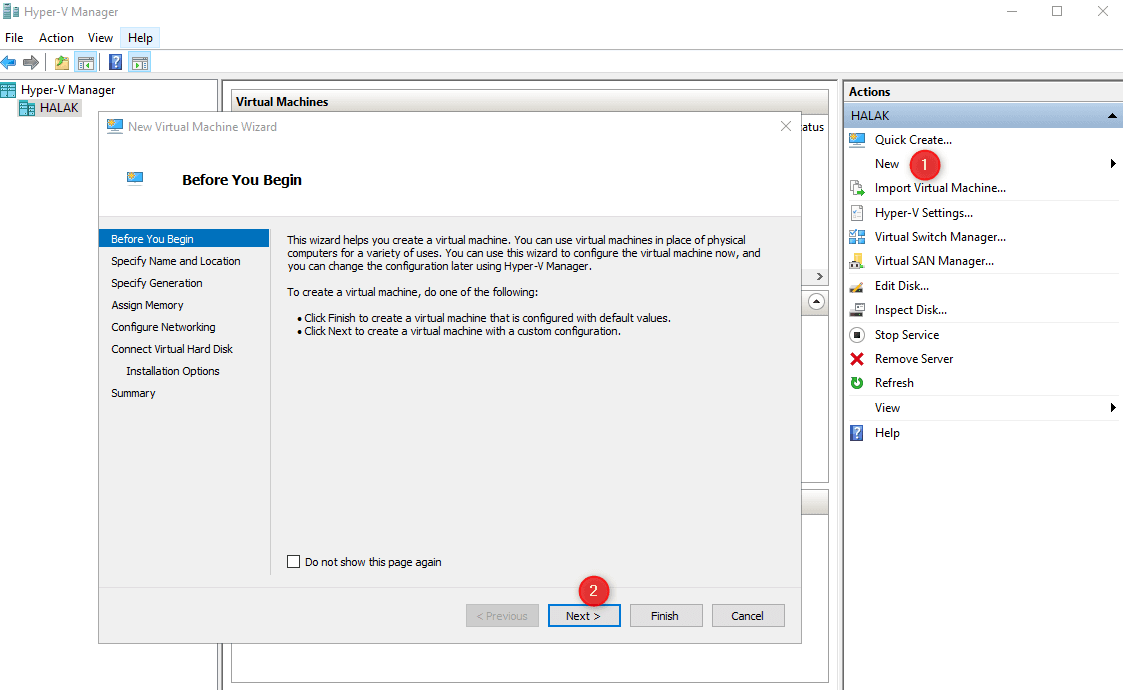Close the New Virtual Machine Wizard

tap(786, 126)
